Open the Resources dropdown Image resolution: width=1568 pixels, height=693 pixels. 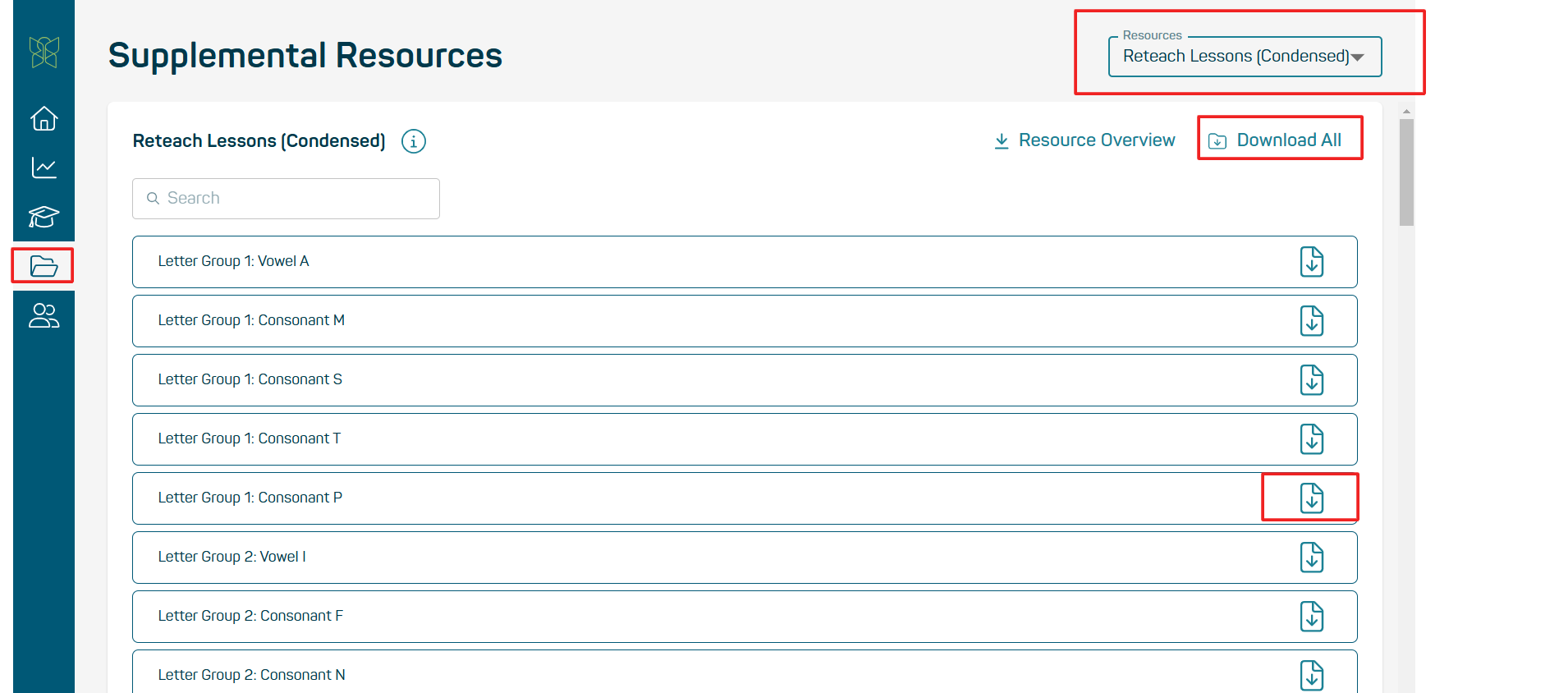pos(1244,56)
